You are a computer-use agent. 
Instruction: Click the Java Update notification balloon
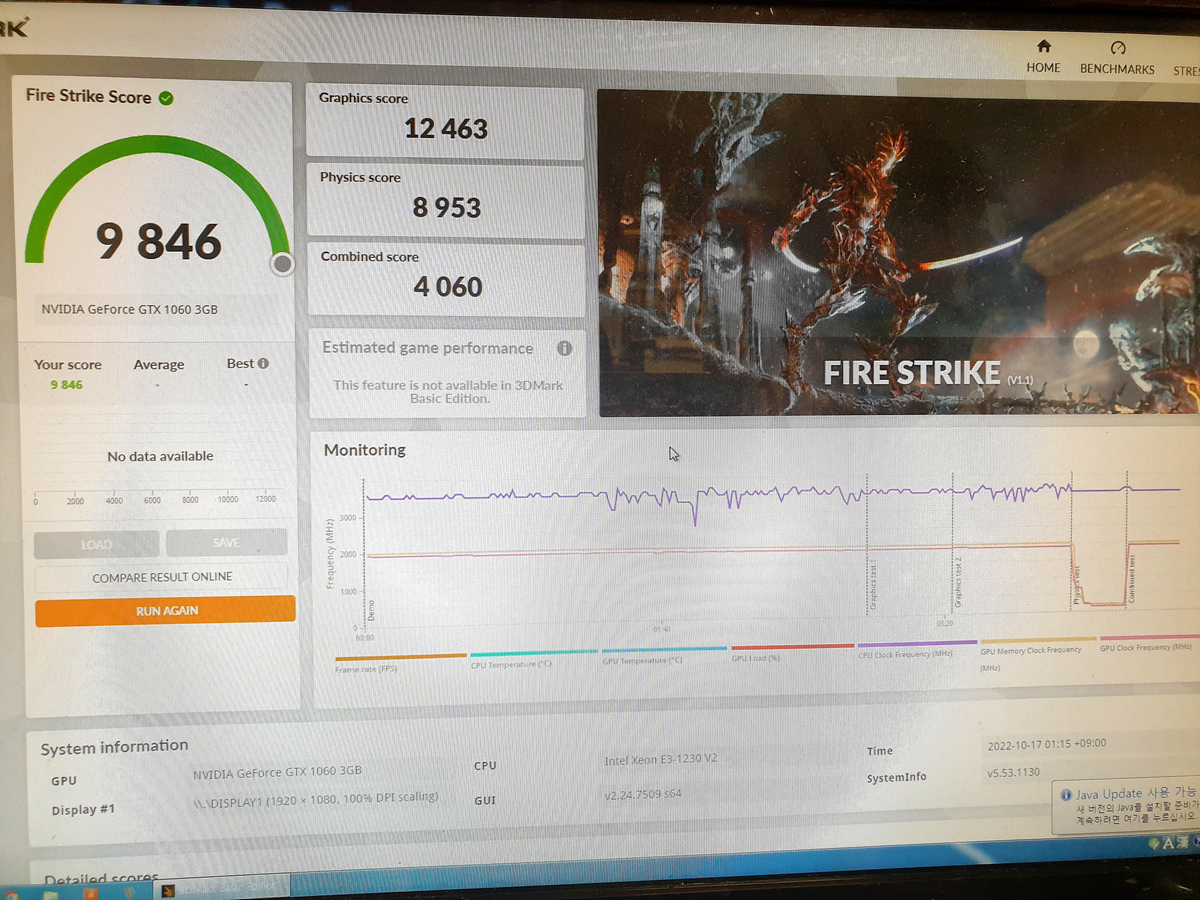point(1127,808)
